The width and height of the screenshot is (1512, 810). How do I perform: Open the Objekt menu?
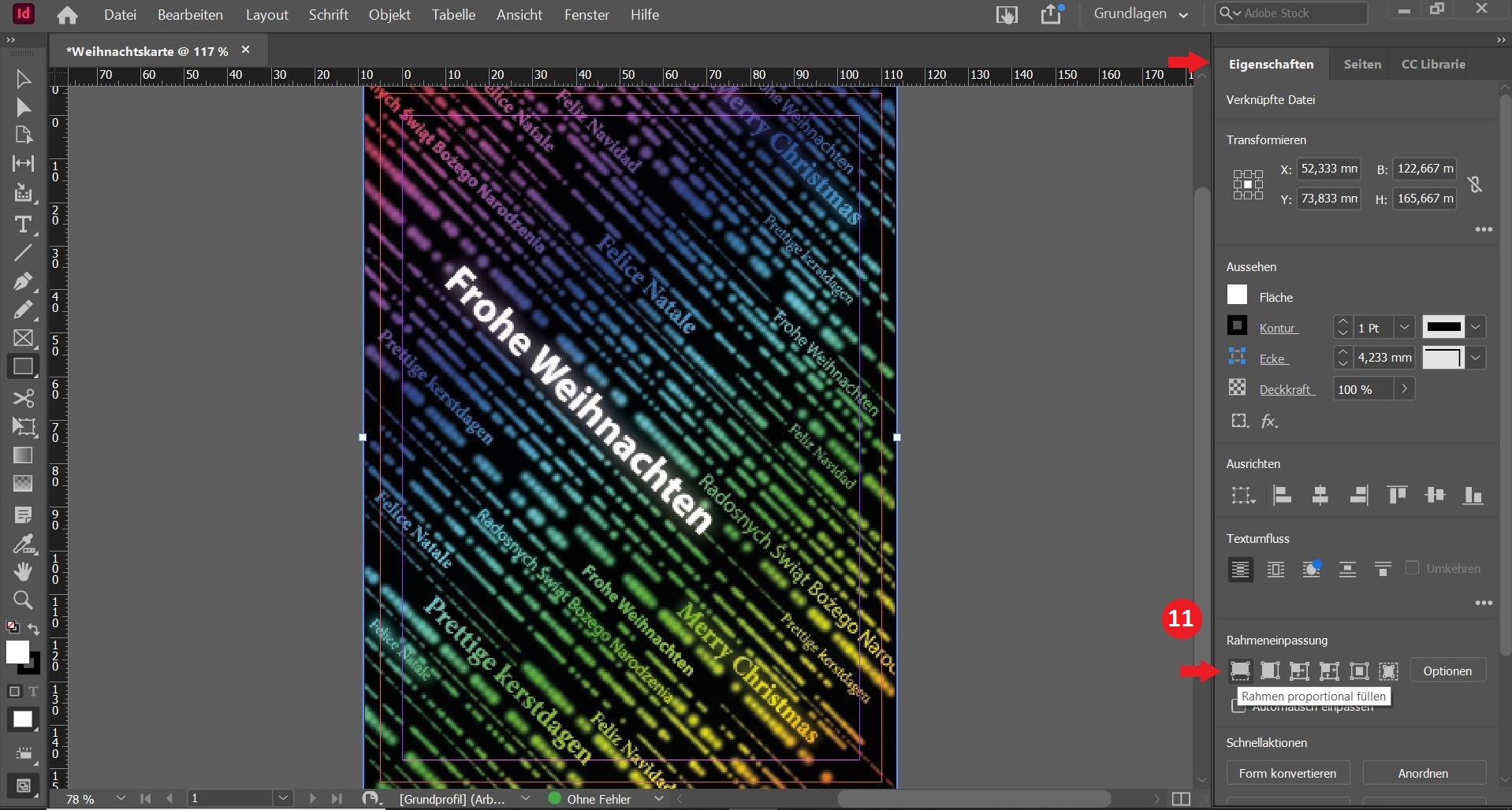click(x=389, y=15)
